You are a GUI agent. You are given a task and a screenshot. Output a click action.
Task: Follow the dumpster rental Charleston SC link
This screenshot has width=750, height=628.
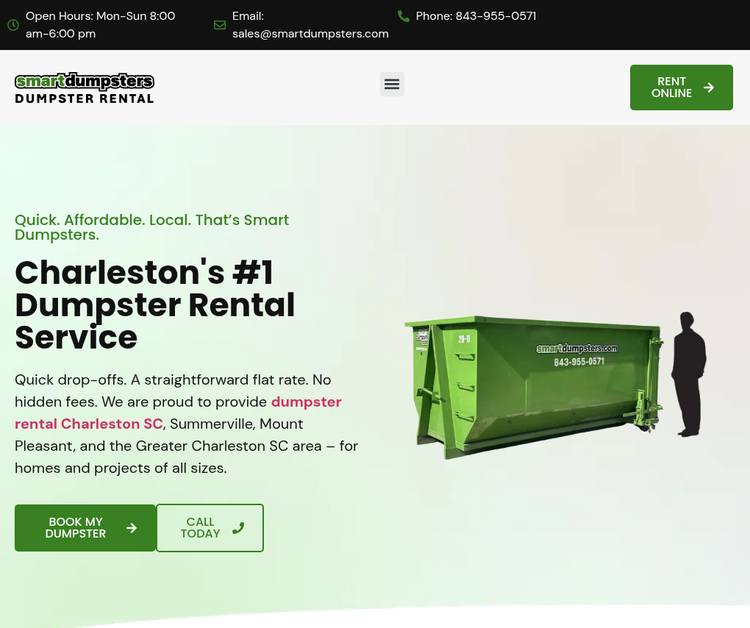(x=178, y=413)
